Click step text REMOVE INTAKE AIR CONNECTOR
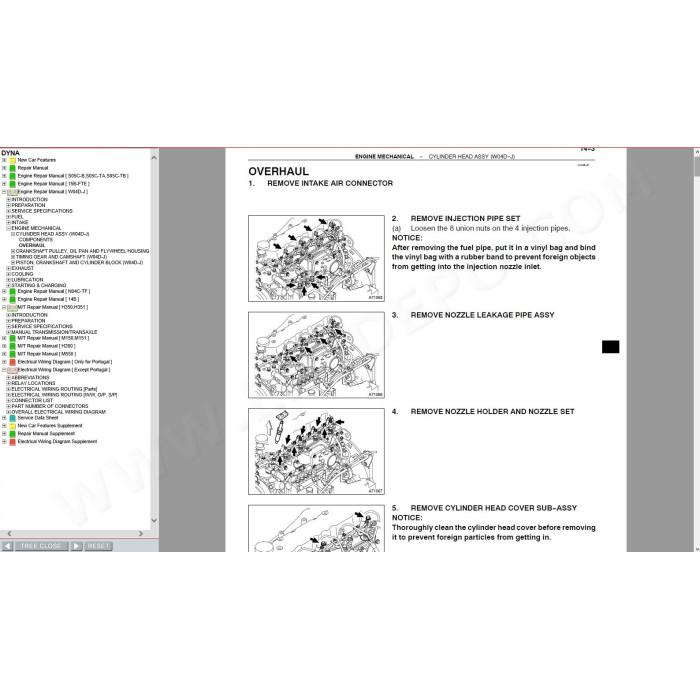 (330, 183)
